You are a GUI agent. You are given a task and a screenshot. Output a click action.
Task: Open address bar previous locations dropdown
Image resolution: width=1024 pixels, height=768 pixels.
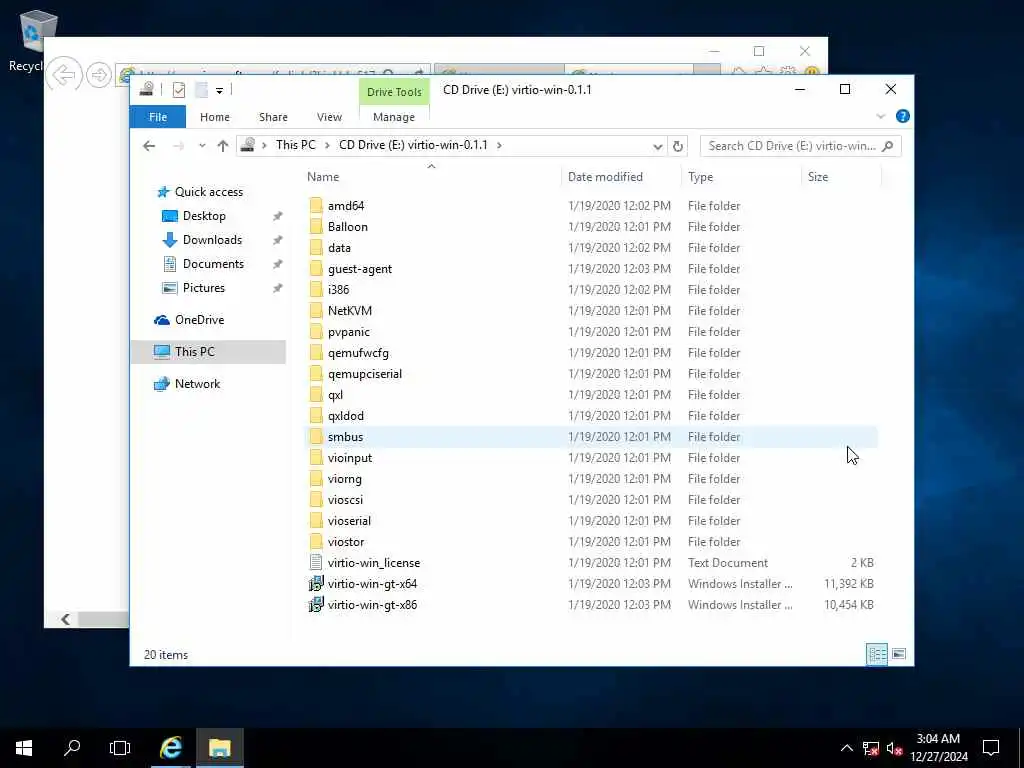coord(658,146)
